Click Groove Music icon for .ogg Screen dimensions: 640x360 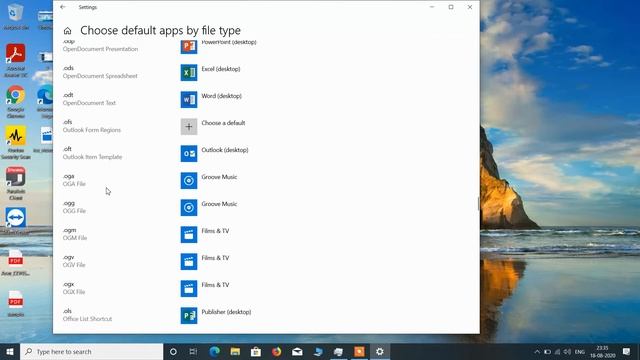189,207
